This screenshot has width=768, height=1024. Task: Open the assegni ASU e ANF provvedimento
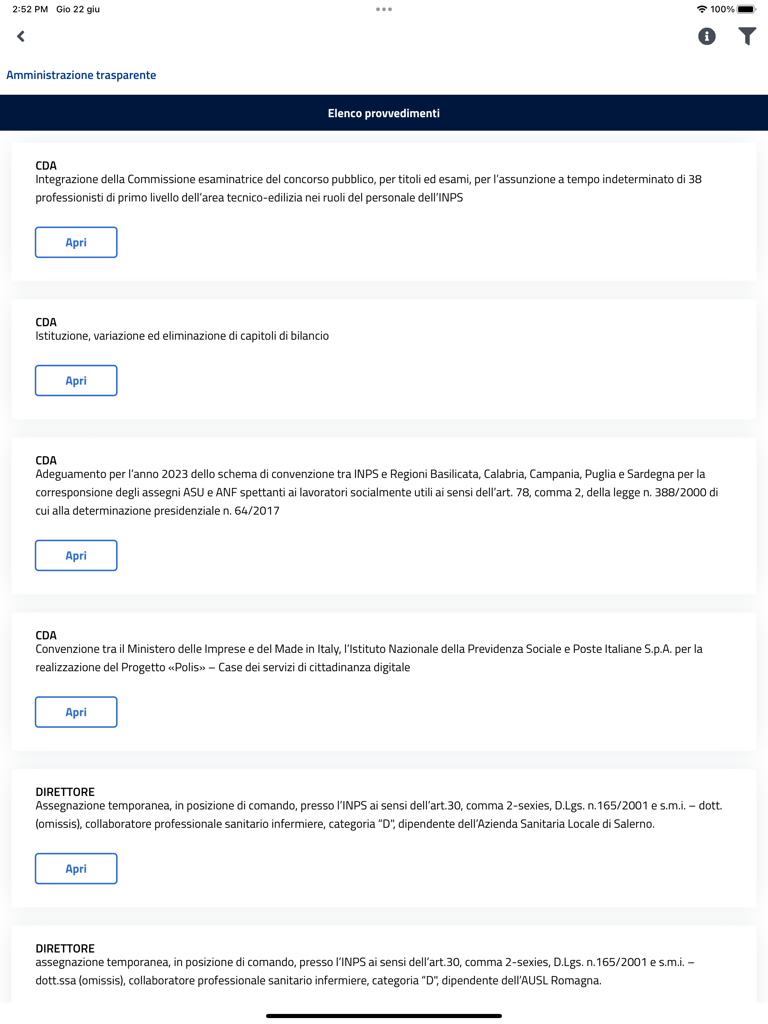pos(75,555)
